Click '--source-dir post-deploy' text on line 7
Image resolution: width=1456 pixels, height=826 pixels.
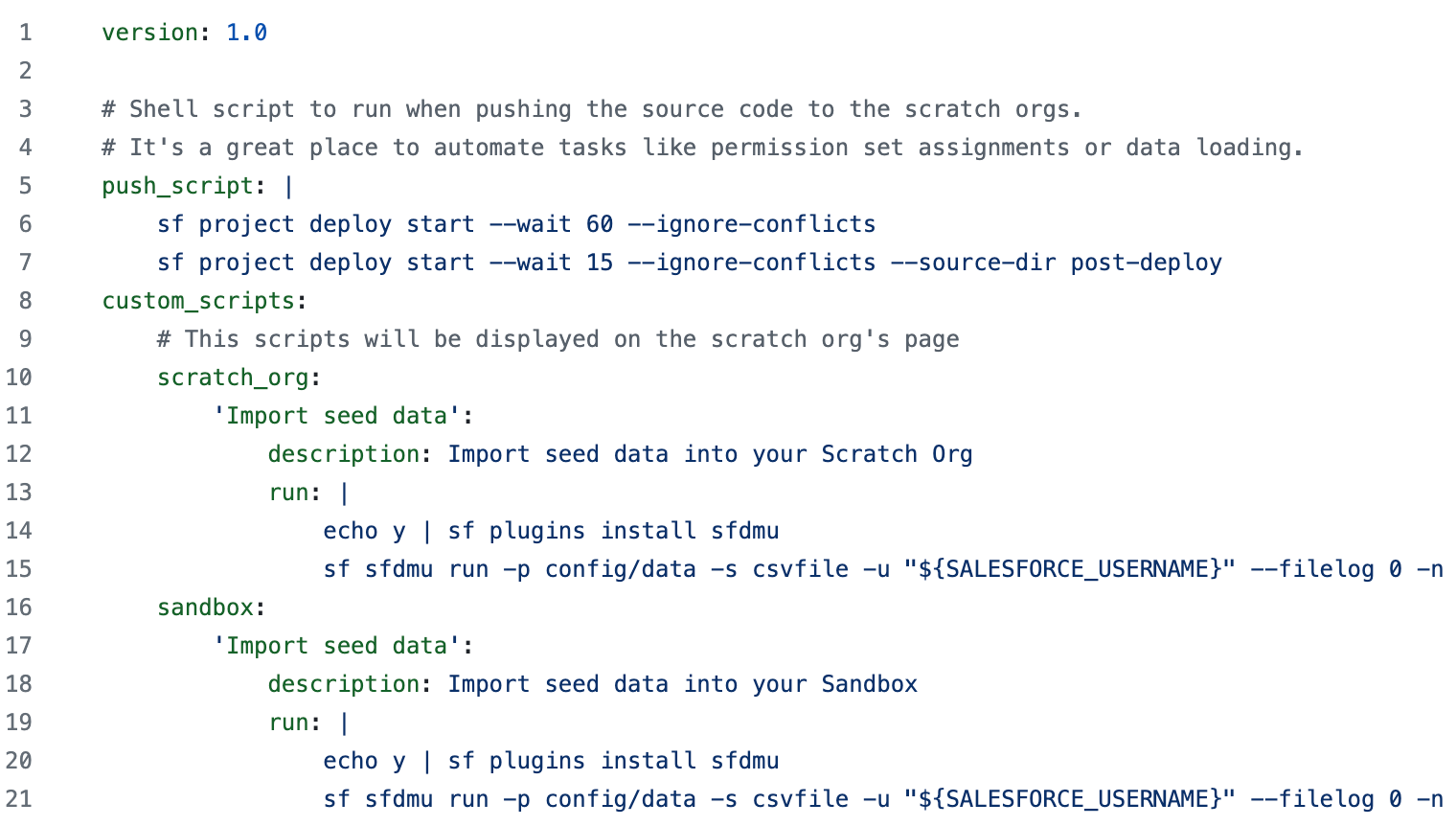pos(1056,263)
